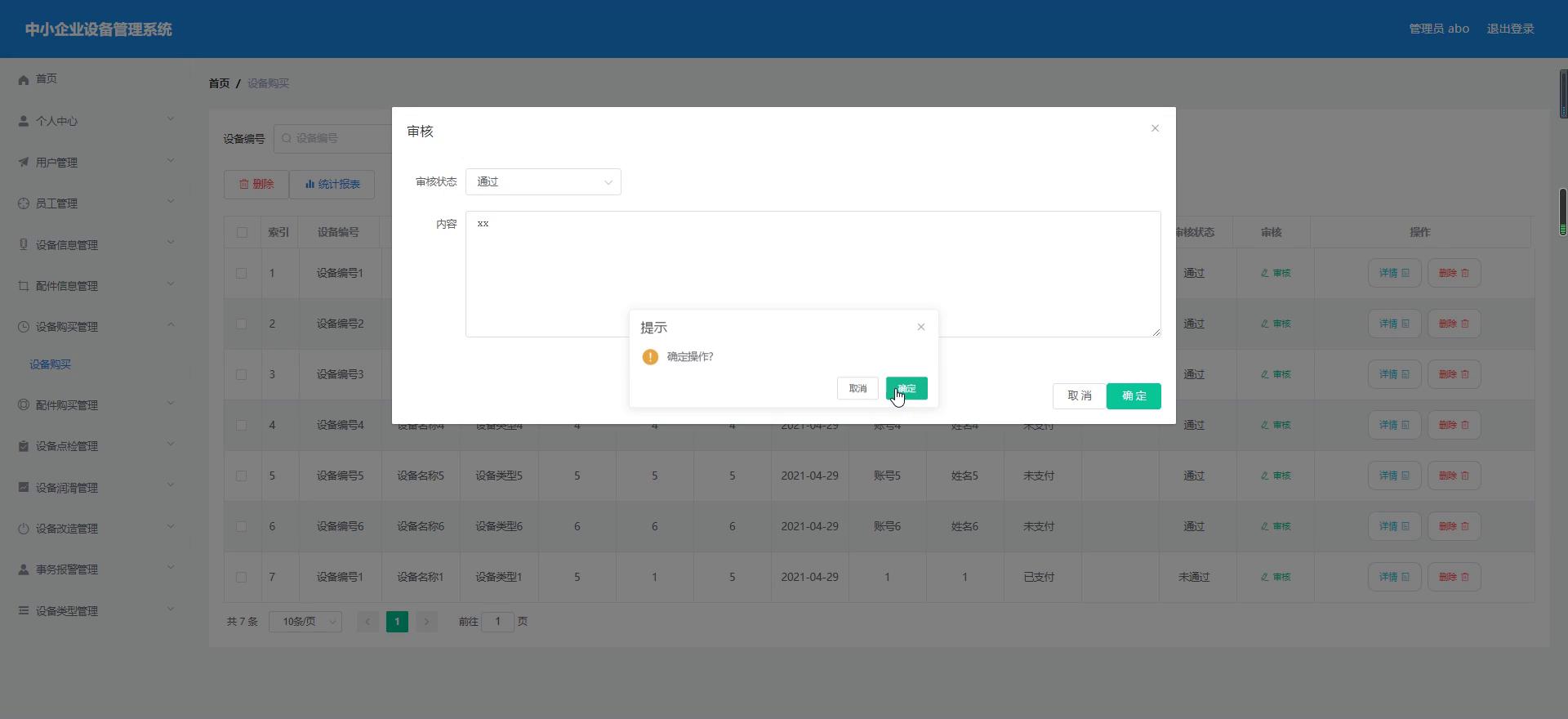This screenshot has height=719, width=1568.
Task: Click 确定 in the 提示 popup
Action: [906, 388]
